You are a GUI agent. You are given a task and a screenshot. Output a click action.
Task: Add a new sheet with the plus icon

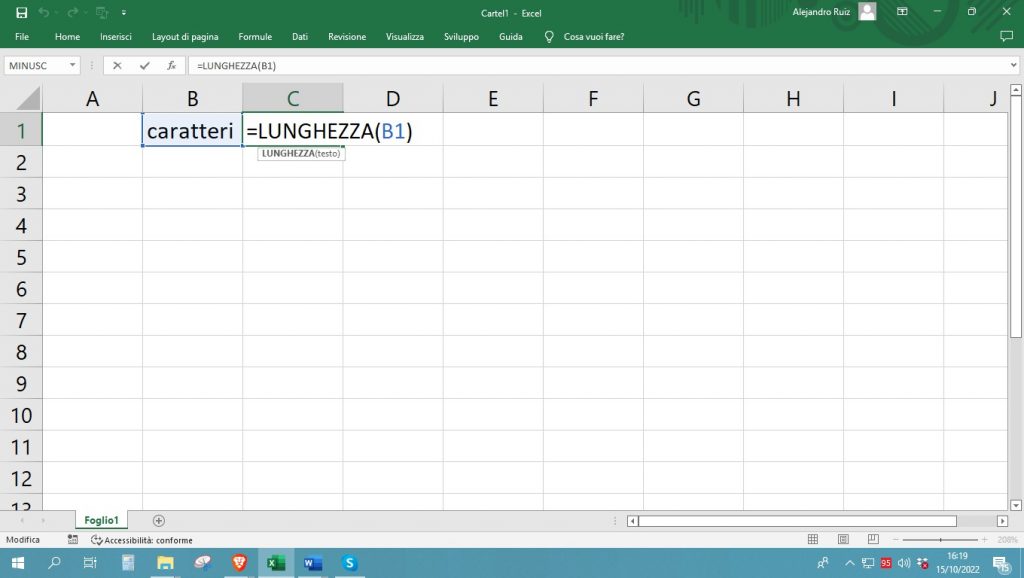[x=158, y=520]
